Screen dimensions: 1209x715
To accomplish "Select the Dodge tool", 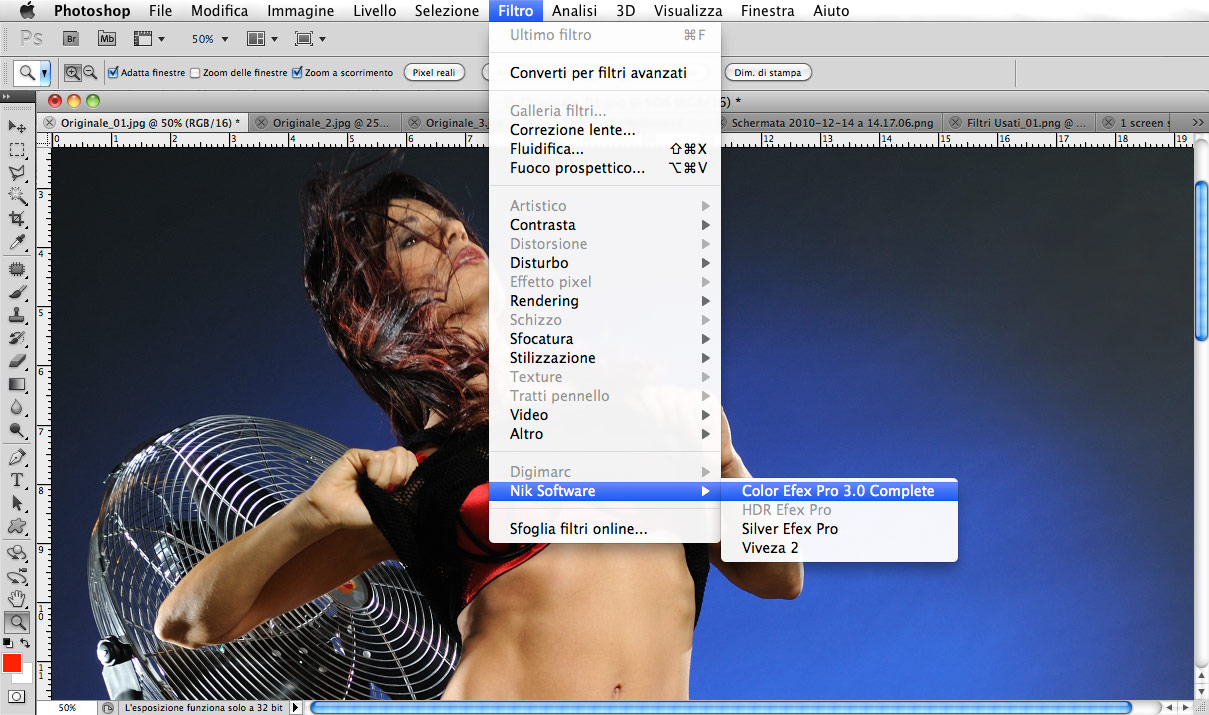I will pyautogui.click(x=17, y=431).
